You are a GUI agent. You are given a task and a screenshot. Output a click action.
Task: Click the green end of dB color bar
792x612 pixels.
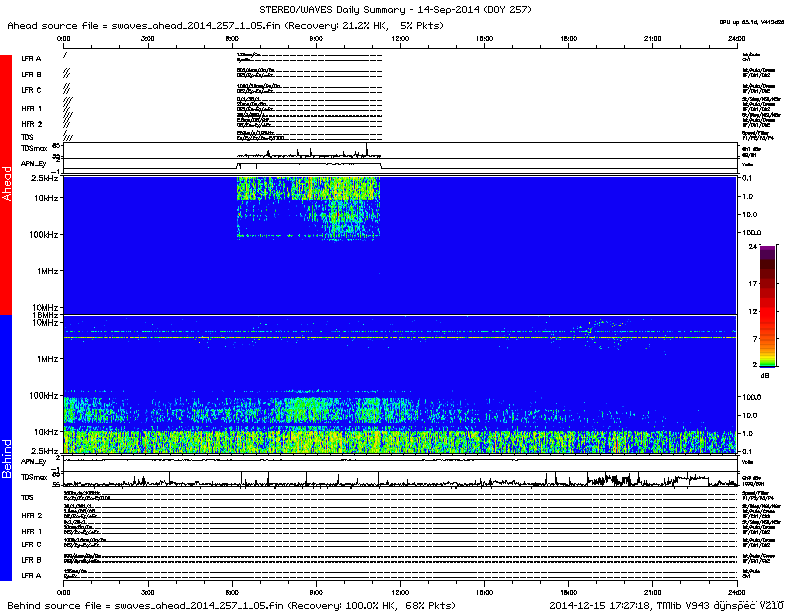point(767,364)
